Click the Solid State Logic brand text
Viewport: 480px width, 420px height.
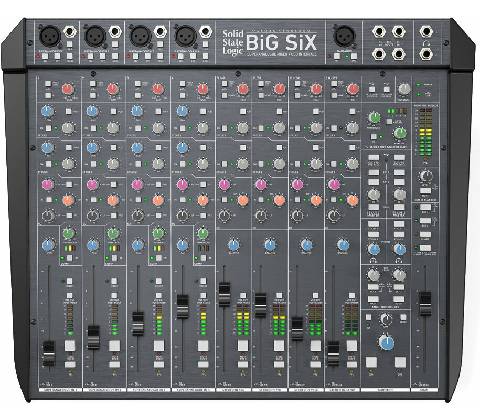pos(233,42)
